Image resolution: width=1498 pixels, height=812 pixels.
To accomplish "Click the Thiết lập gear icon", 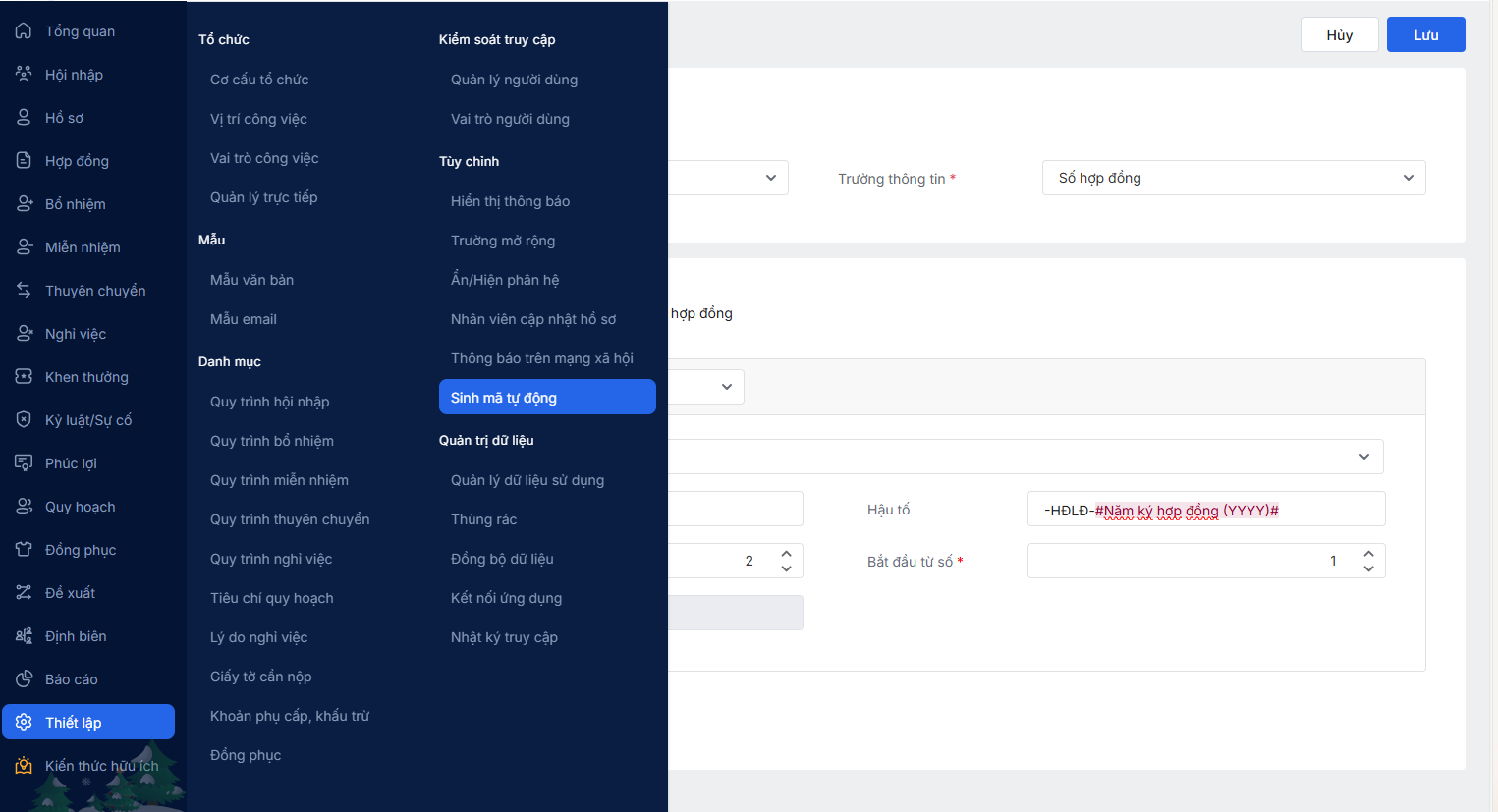I will click(24, 722).
